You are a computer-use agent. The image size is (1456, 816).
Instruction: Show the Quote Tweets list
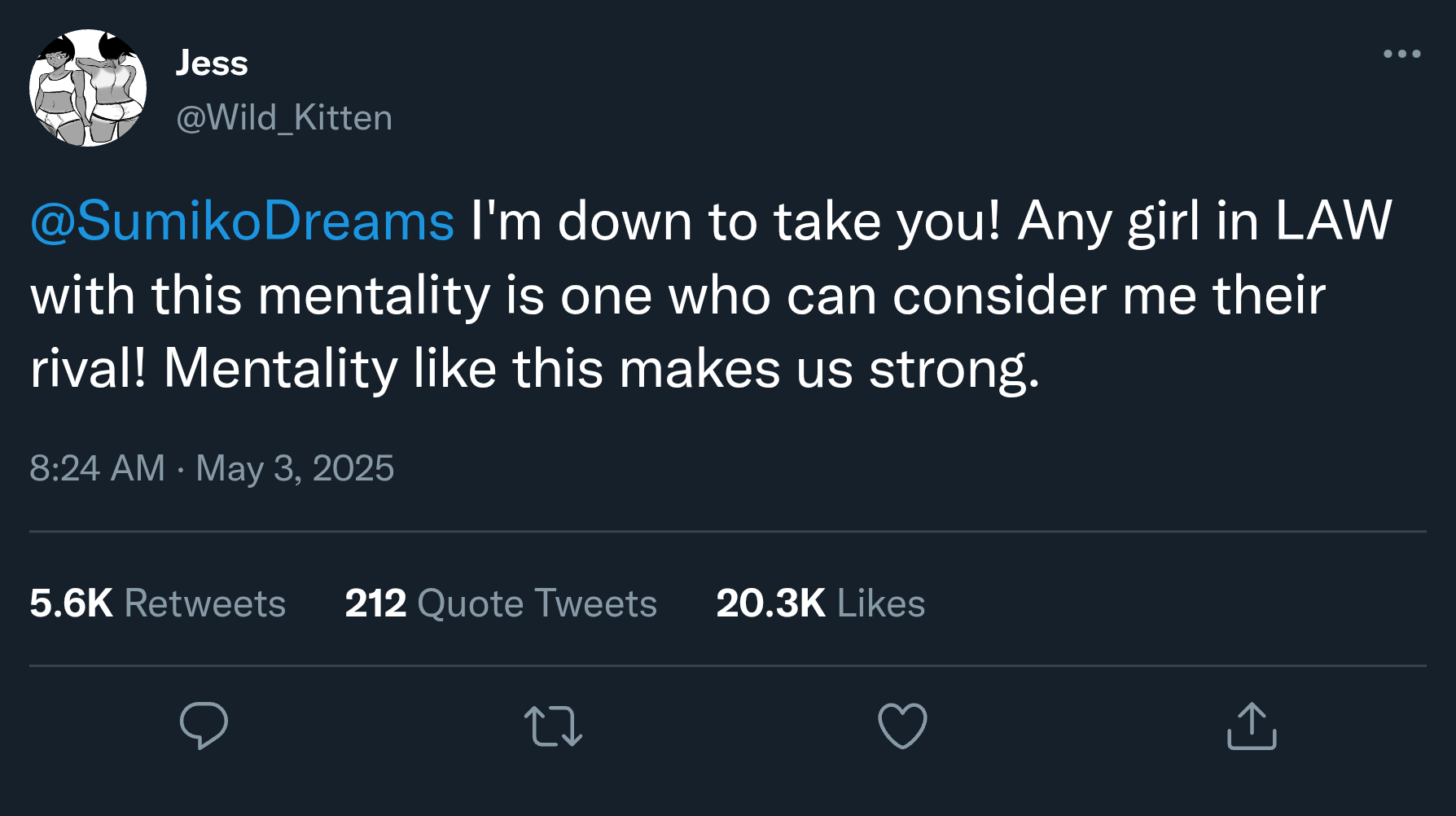537,603
